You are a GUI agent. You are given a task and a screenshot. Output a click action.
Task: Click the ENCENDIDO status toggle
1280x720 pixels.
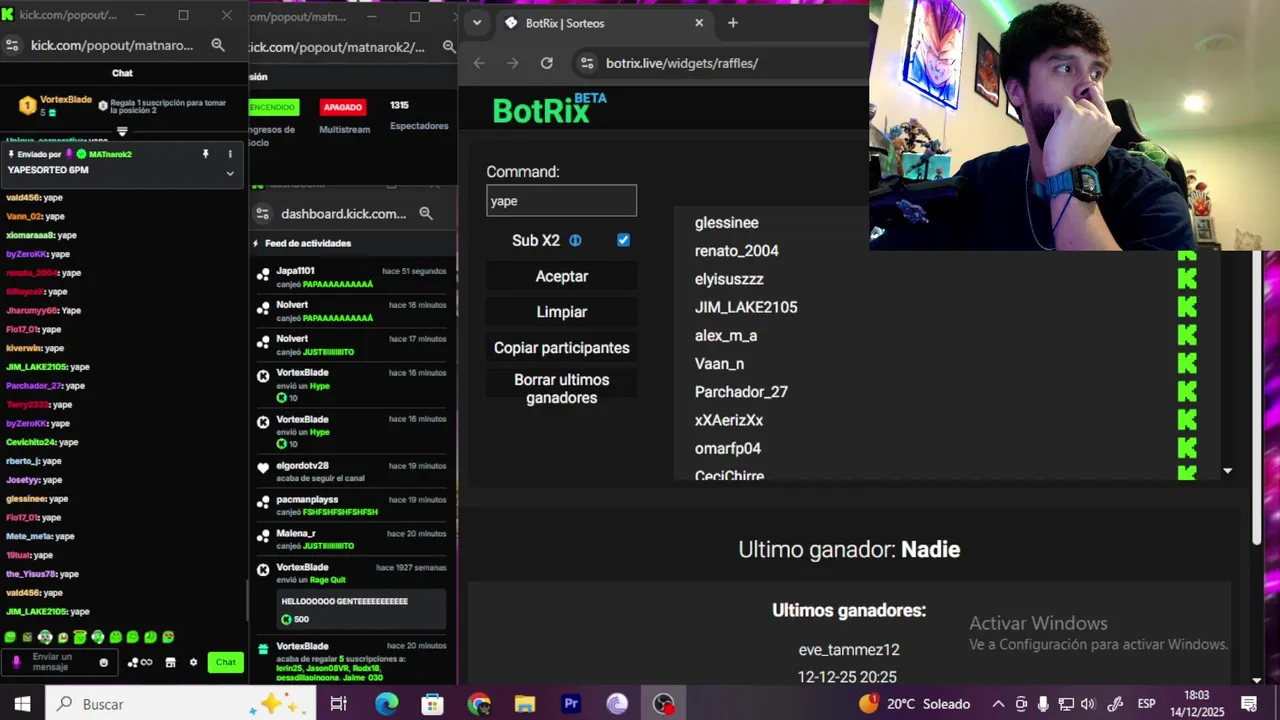(x=273, y=107)
